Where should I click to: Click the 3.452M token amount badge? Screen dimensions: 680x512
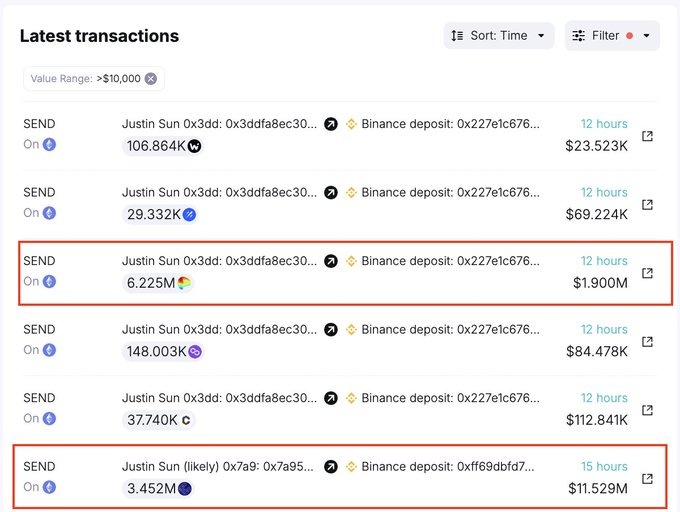click(160, 488)
